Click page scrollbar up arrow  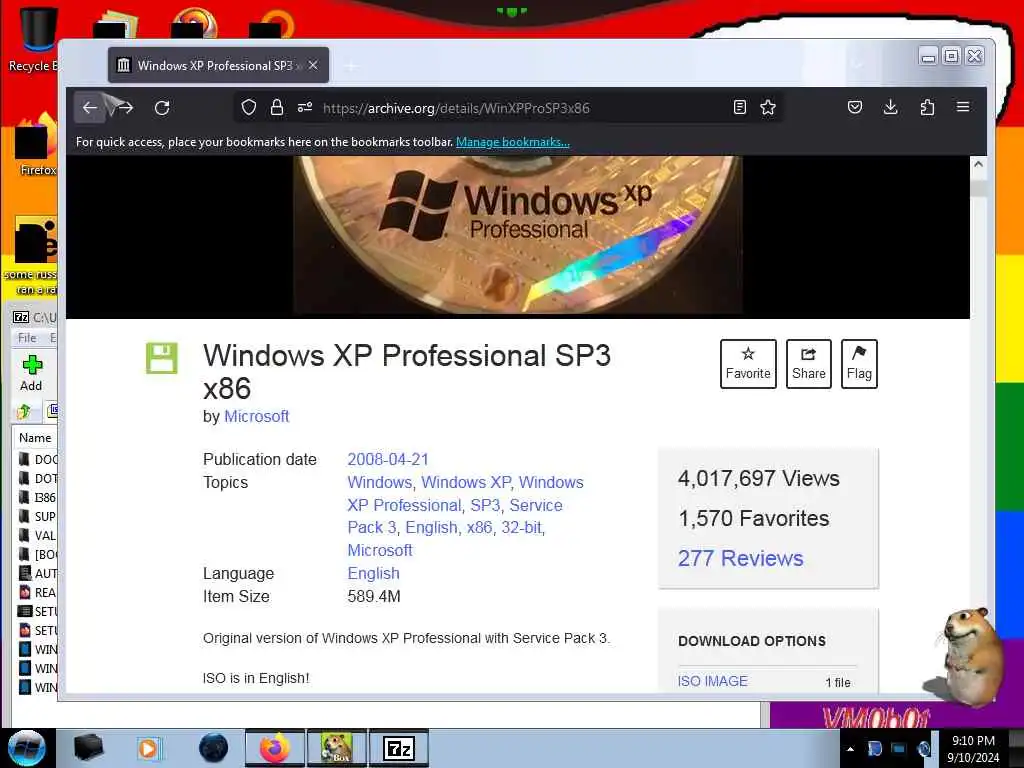[978, 165]
